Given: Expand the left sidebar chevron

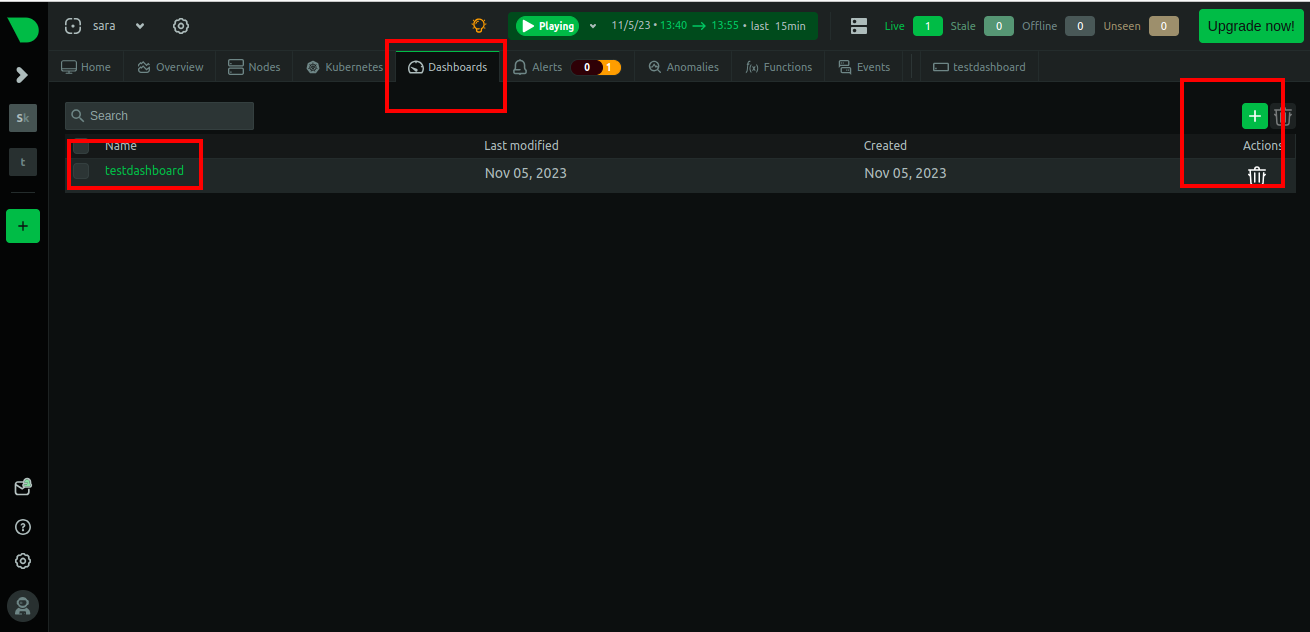Looking at the screenshot, I should tap(23, 75).
